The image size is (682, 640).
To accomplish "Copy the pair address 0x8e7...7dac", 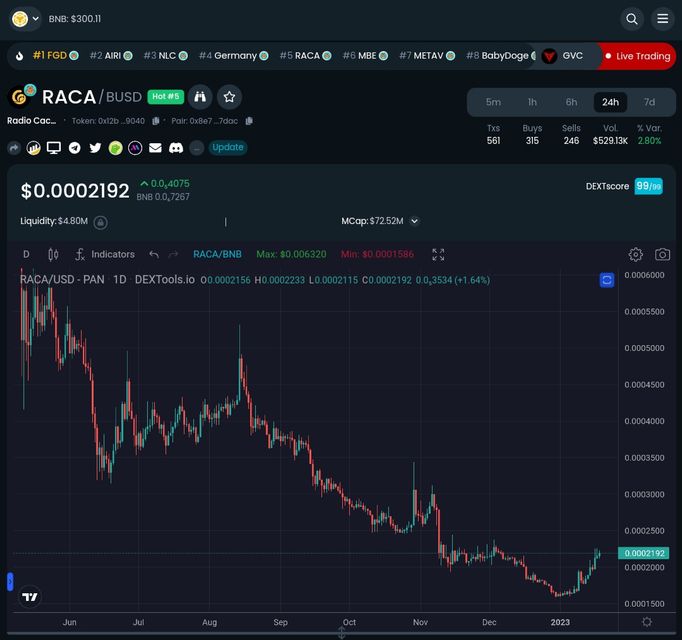I will (x=249, y=121).
